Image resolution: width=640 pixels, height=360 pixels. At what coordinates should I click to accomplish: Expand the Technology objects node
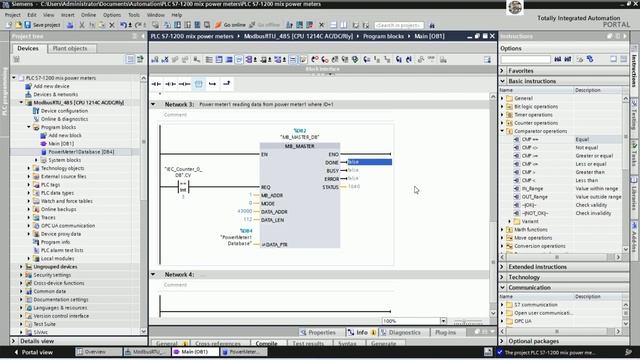(x=29, y=168)
